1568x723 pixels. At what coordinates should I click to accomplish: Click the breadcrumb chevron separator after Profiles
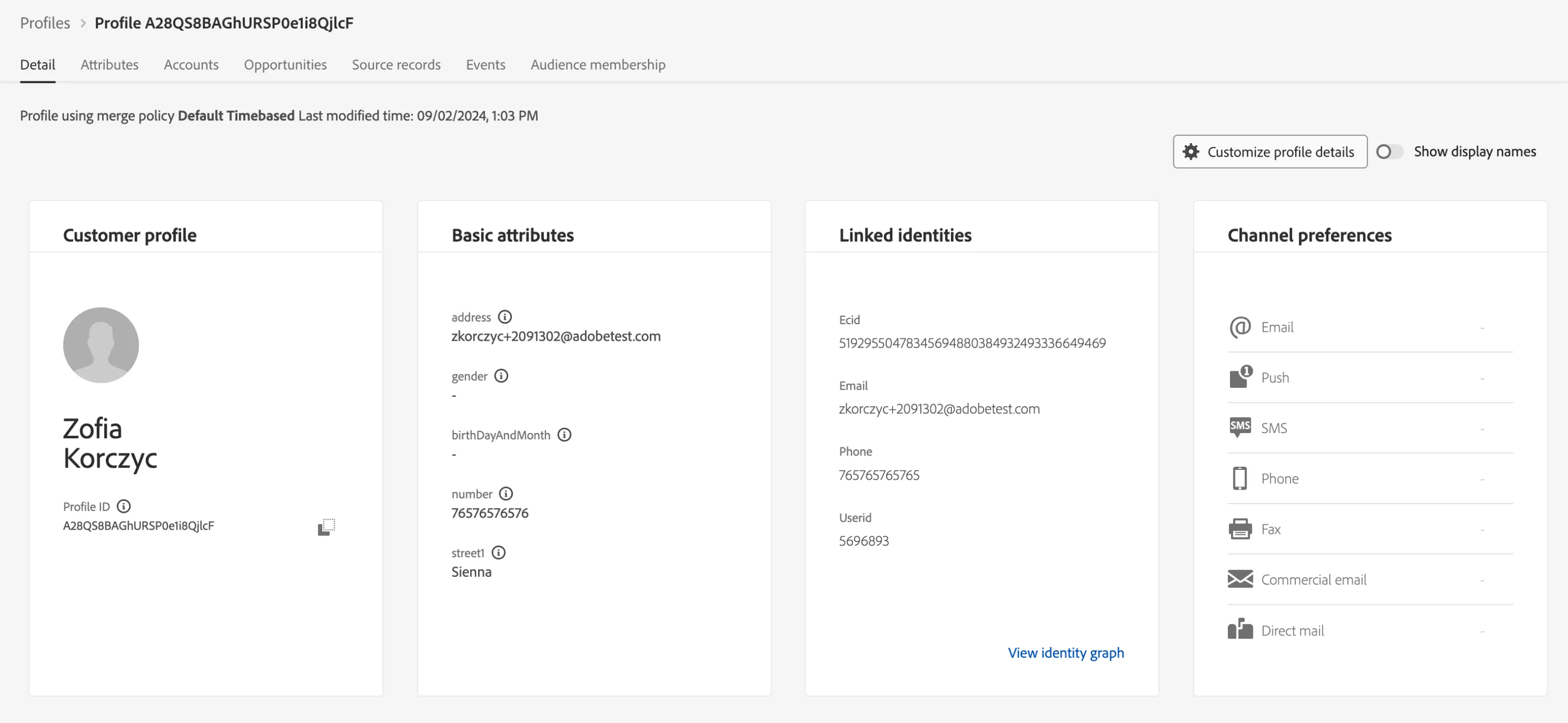pos(83,23)
